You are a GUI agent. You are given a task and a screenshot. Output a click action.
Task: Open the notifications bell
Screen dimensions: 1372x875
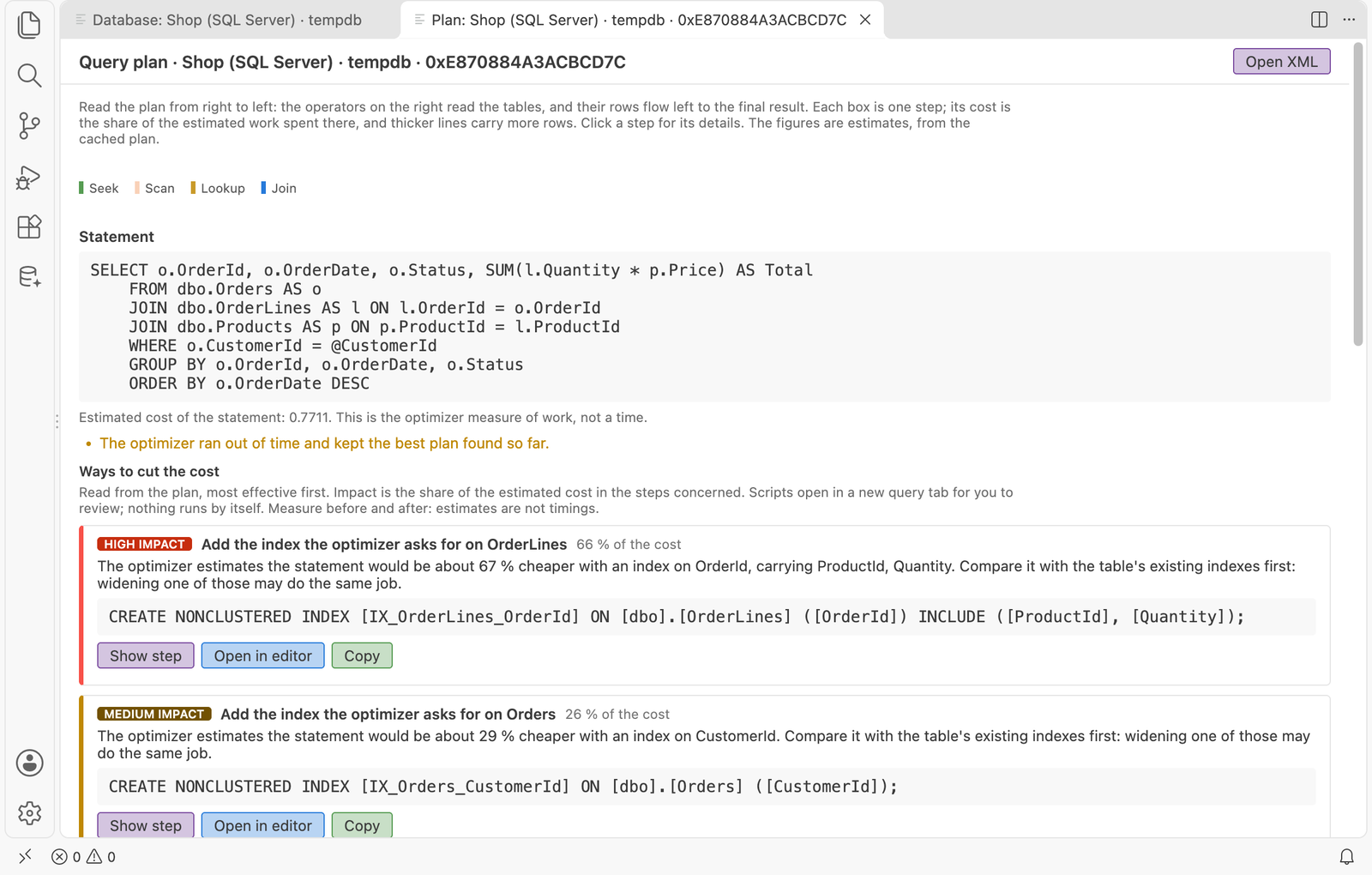point(1347,856)
